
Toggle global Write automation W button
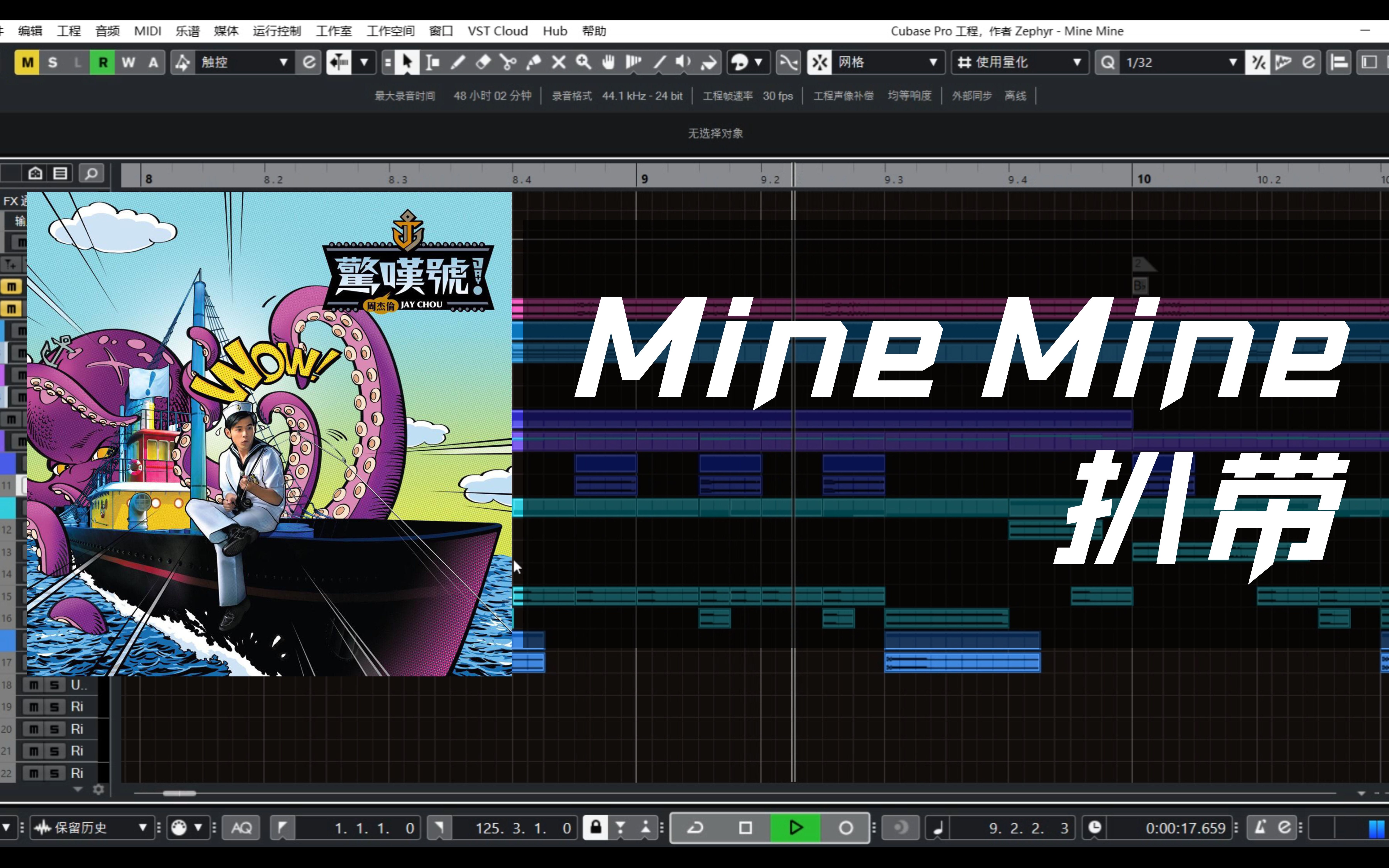coord(128,62)
